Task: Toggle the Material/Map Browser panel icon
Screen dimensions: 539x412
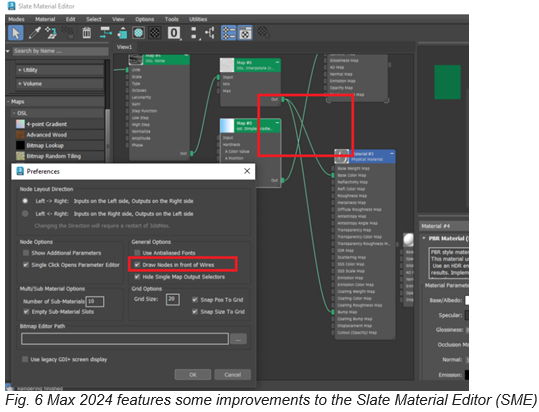Action: pyautogui.click(x=229, y=33)
